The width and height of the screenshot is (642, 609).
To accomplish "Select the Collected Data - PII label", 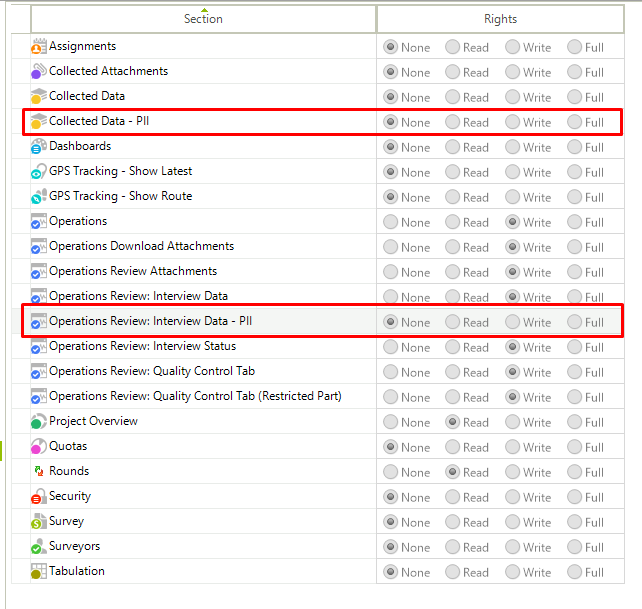I will (x=99, y=121).
